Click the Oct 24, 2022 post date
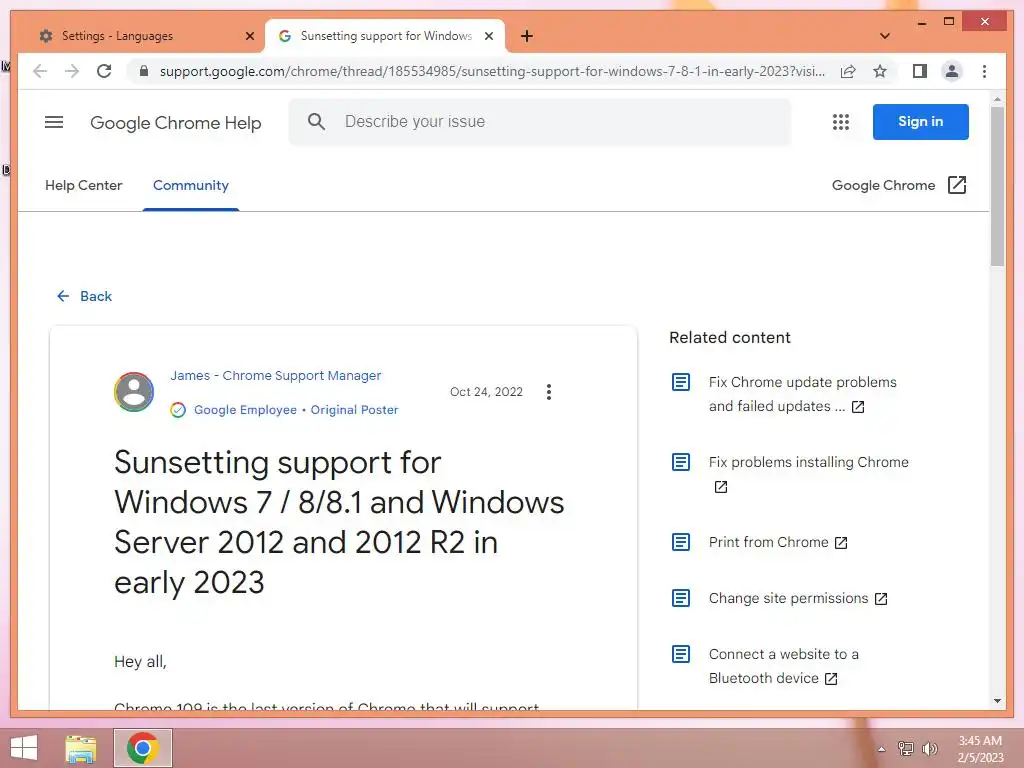Screen dimensions: 1024x768 pyautogui.click(x=486, y=392)
